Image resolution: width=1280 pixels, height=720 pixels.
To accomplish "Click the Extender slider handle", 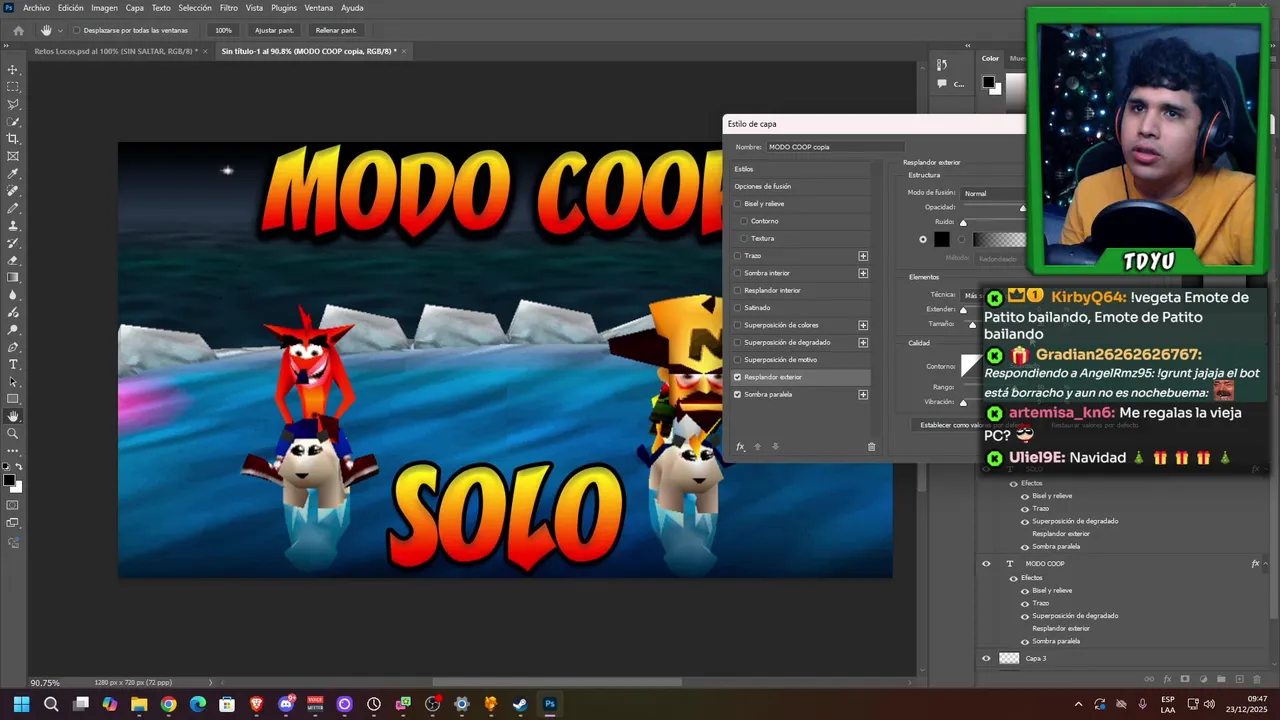I will point(963,310).
